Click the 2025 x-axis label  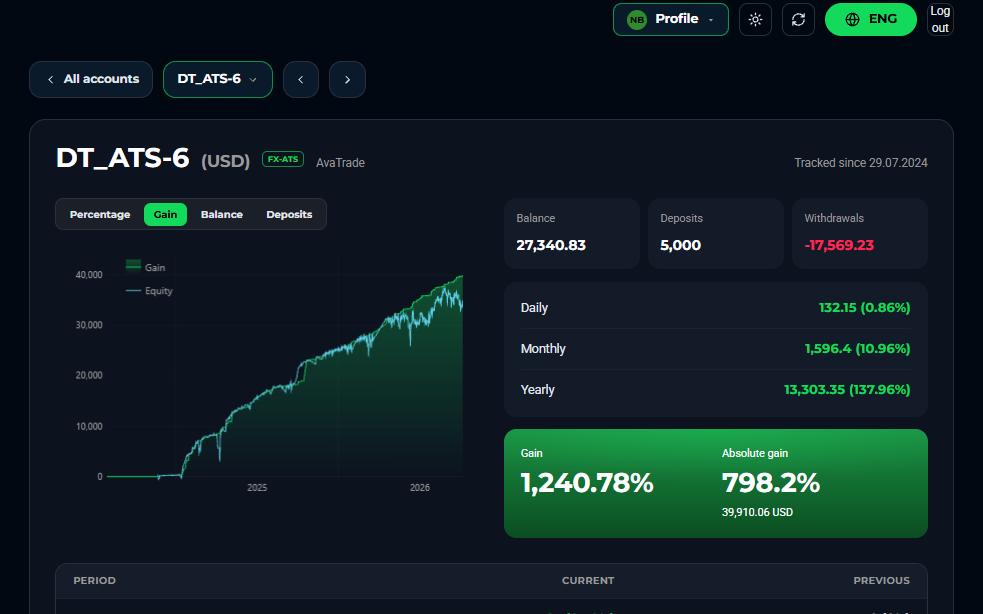point(257,487)
